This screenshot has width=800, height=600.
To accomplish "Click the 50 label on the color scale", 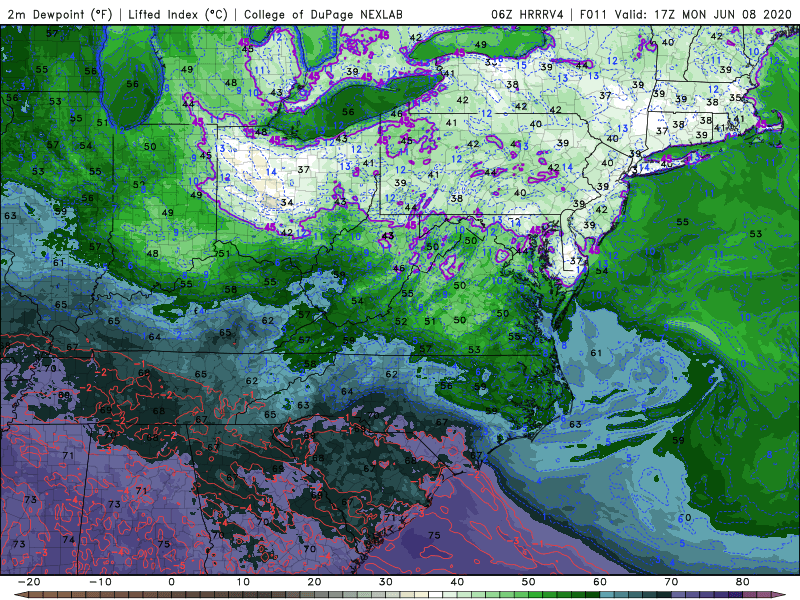I will point(529,581).
